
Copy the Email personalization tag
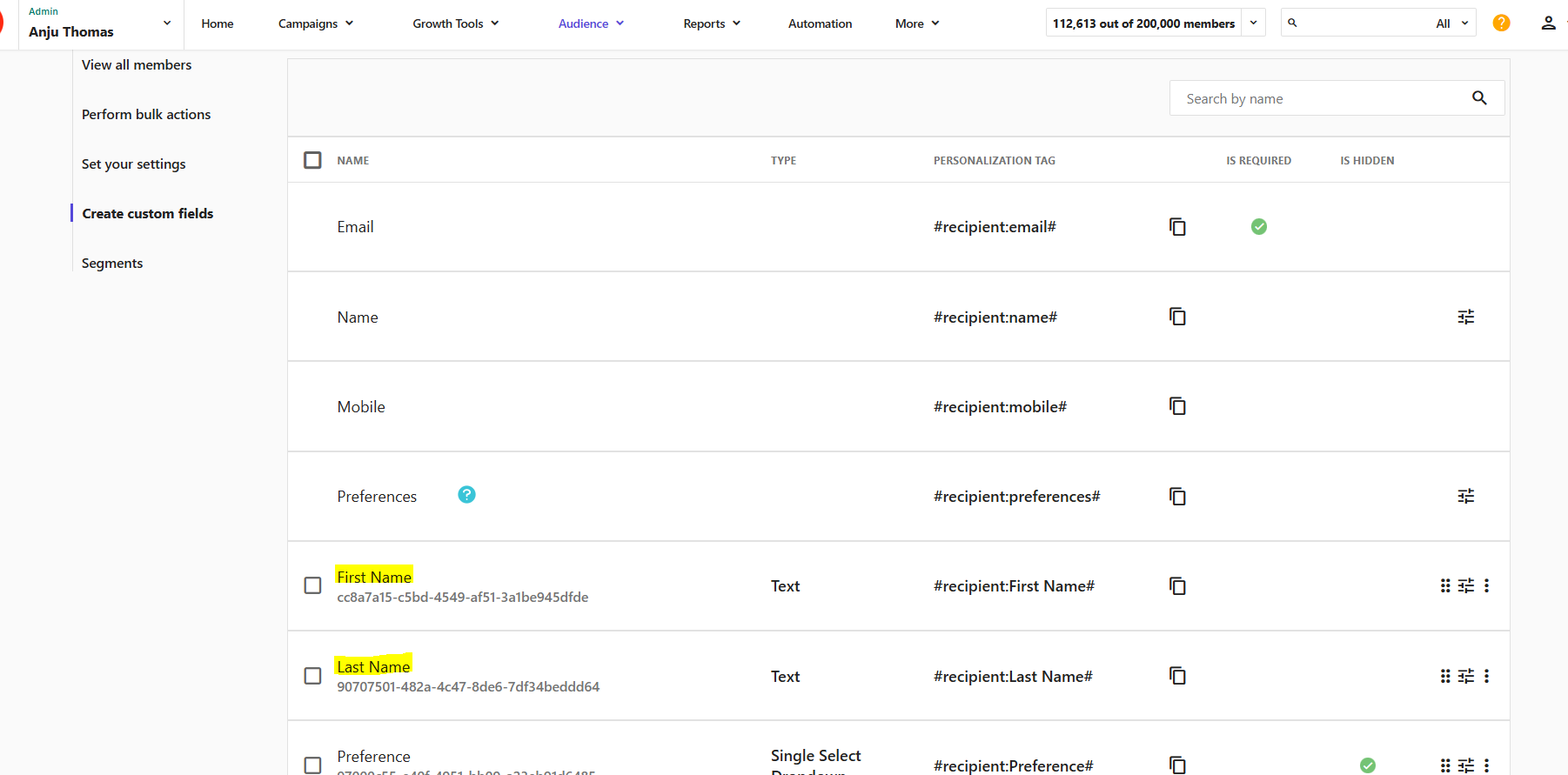tap(1177, 227)
